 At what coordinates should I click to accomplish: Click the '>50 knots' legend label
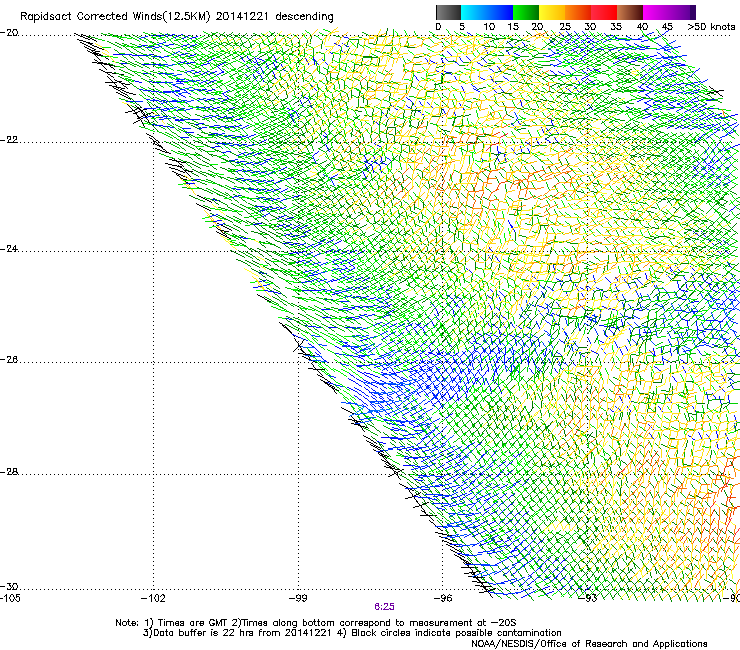[711, 27]
